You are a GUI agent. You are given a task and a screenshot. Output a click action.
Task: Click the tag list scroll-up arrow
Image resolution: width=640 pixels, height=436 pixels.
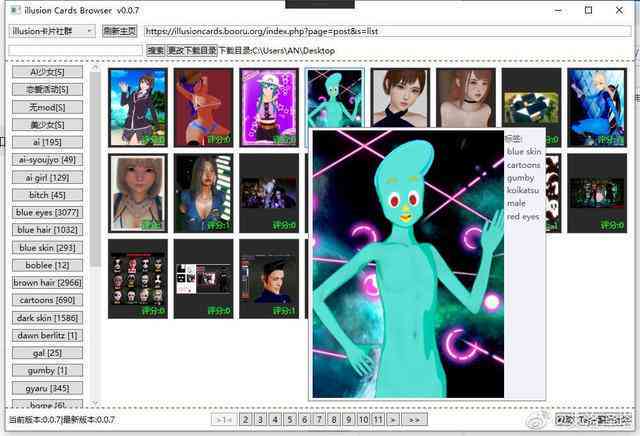pos(95,67)
